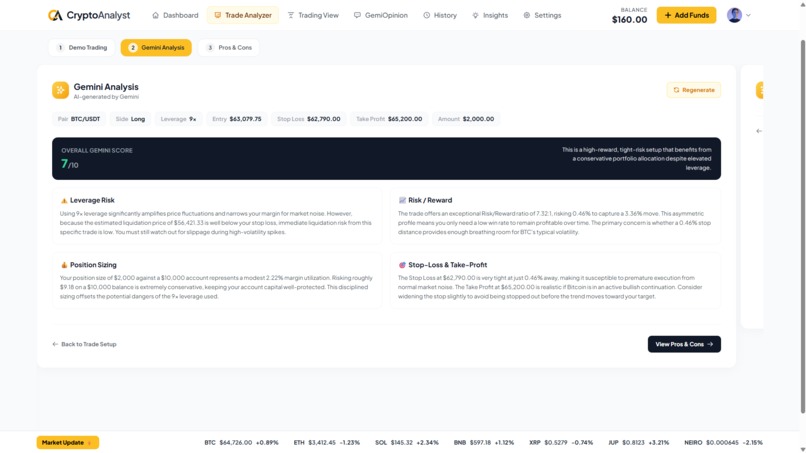Click the Risk / Reward chart icon
The image size is (806, 453).
[402, 200]
